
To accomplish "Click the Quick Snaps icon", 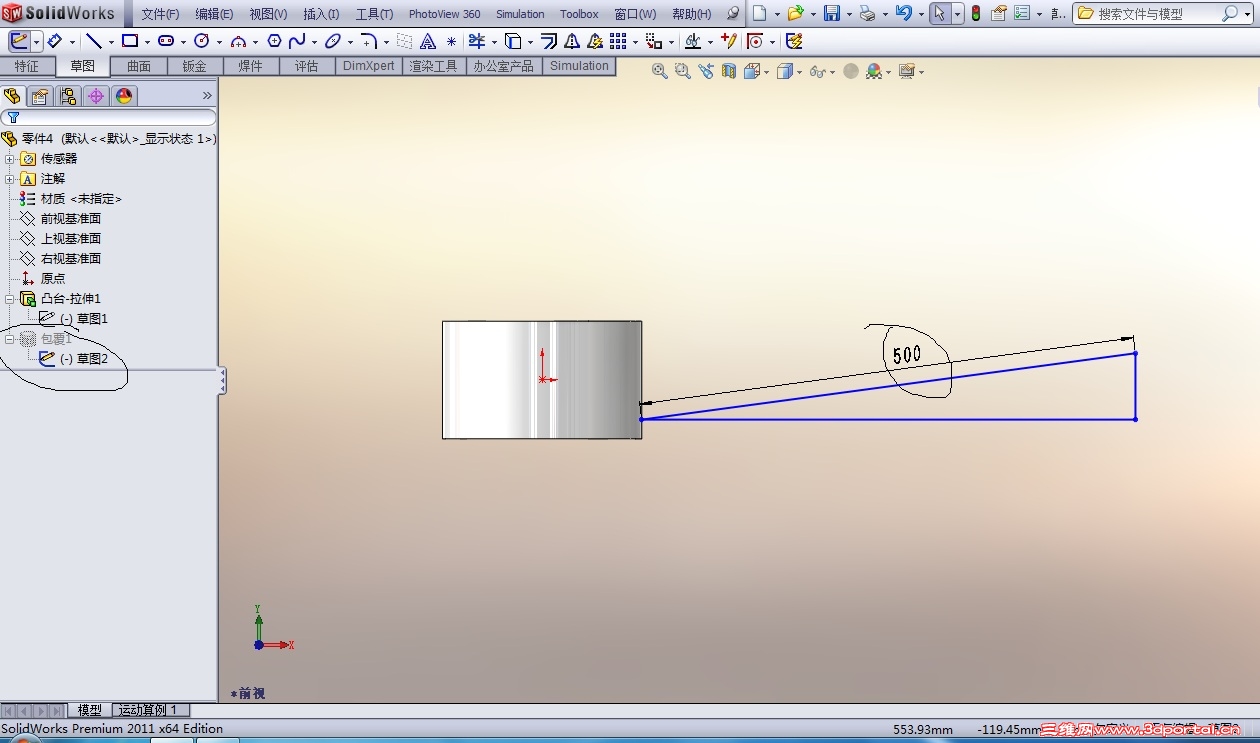I will point(755,41).
